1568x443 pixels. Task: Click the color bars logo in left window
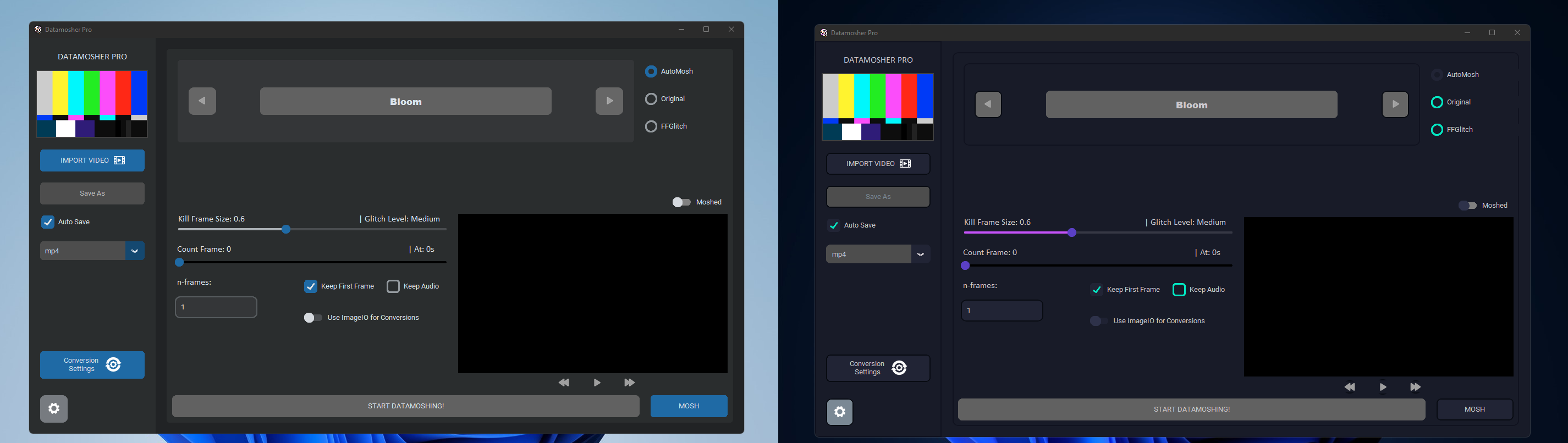pos(92,103)
